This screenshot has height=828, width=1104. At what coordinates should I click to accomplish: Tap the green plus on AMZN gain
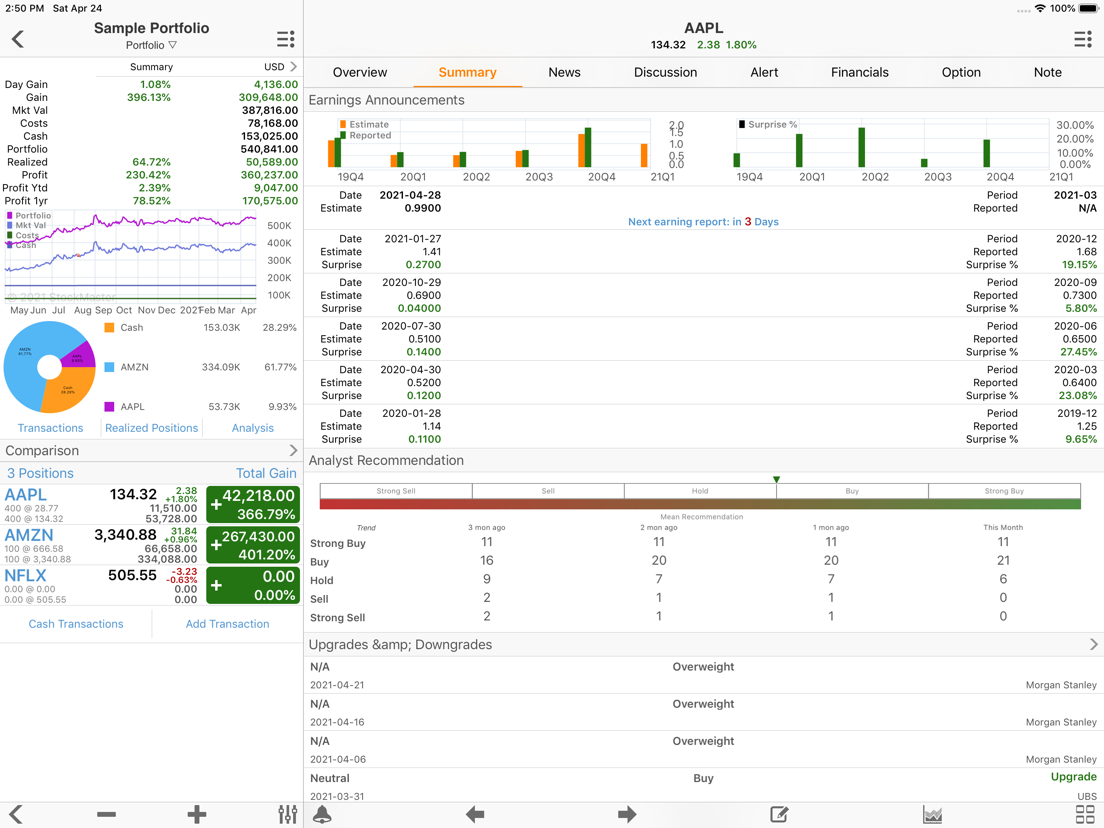[216, 545]
